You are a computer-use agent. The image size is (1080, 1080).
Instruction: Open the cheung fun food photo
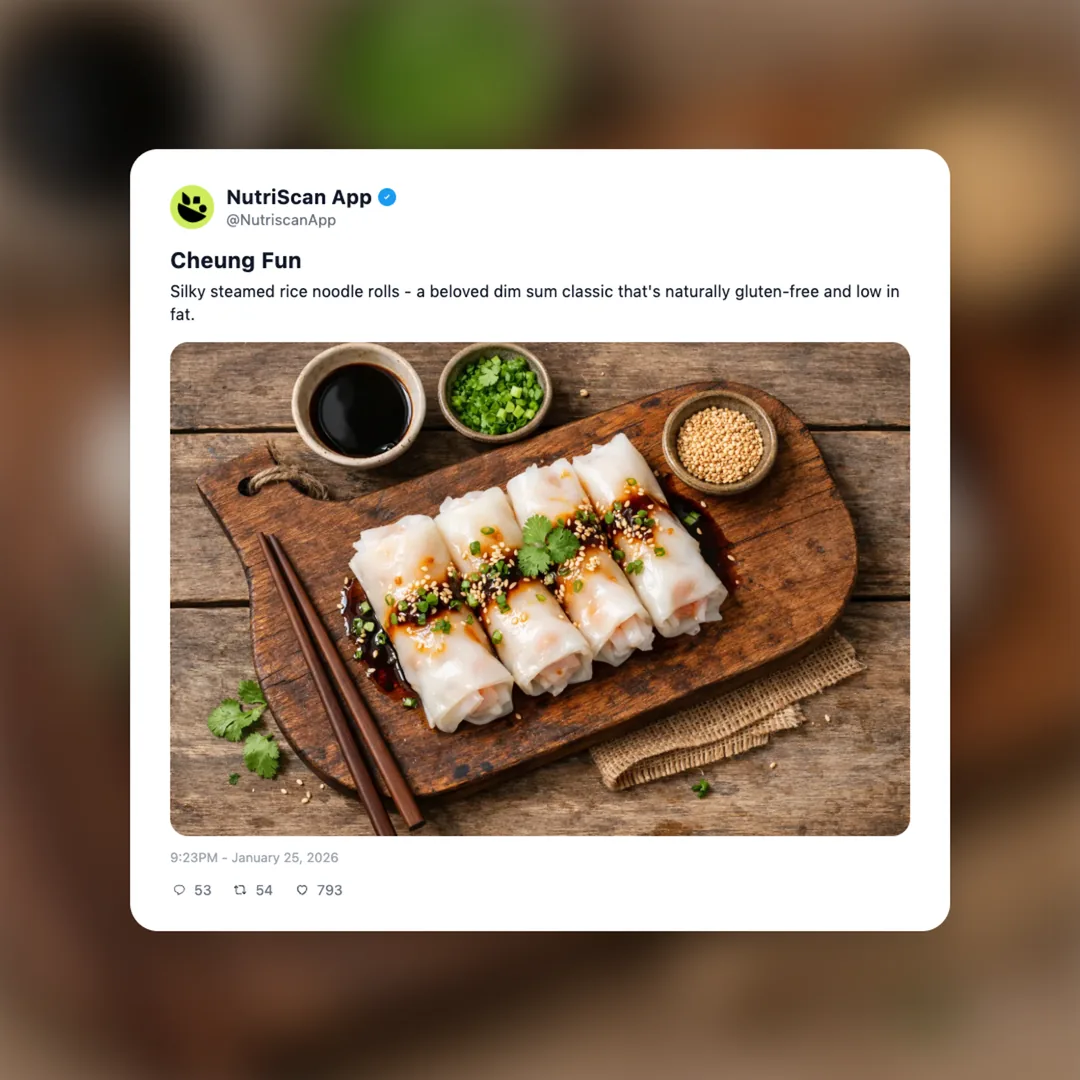pyautogui.click(x=540, y=589)
